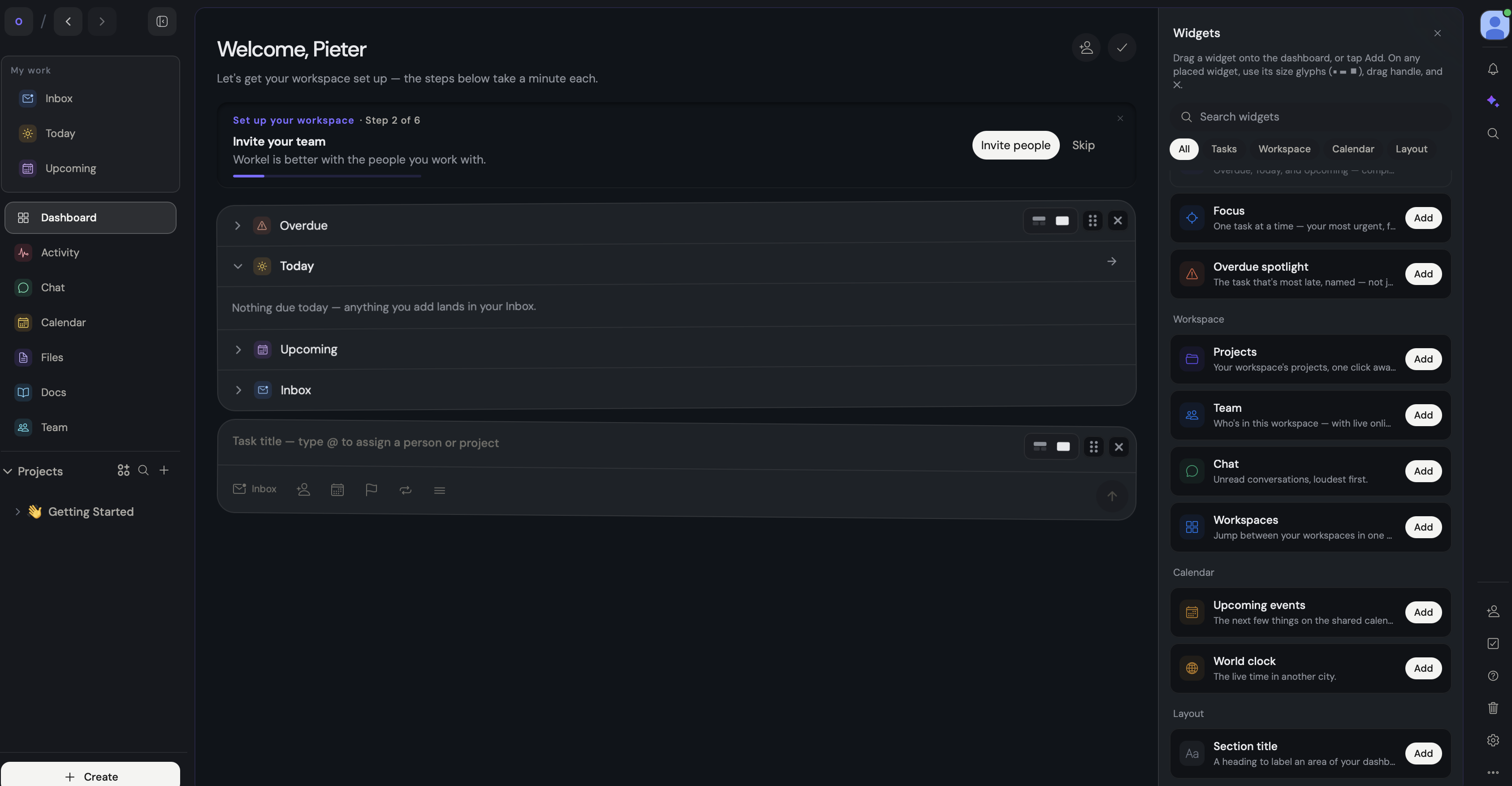This screenshot has height=786, width=1512.
Task: Open the workspace logo menu
Action: pos(19,22)
